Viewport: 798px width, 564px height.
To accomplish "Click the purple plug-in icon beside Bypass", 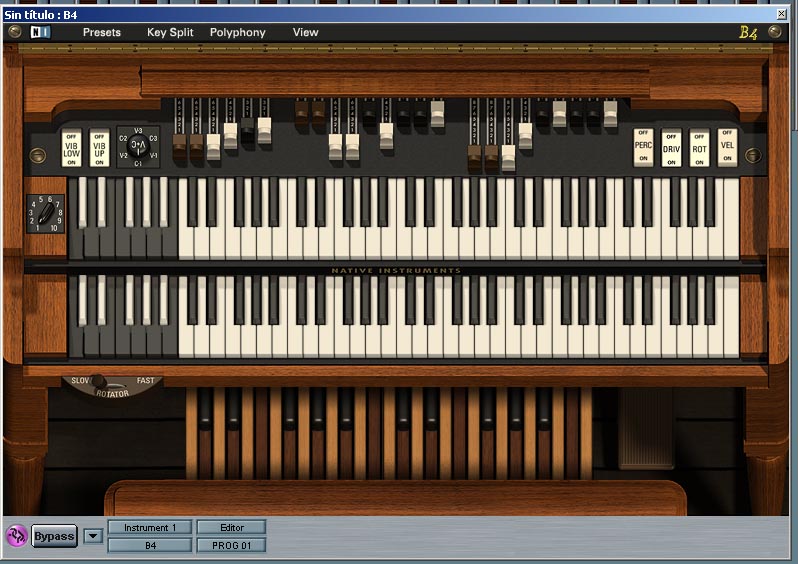I will tap(16, 536).
